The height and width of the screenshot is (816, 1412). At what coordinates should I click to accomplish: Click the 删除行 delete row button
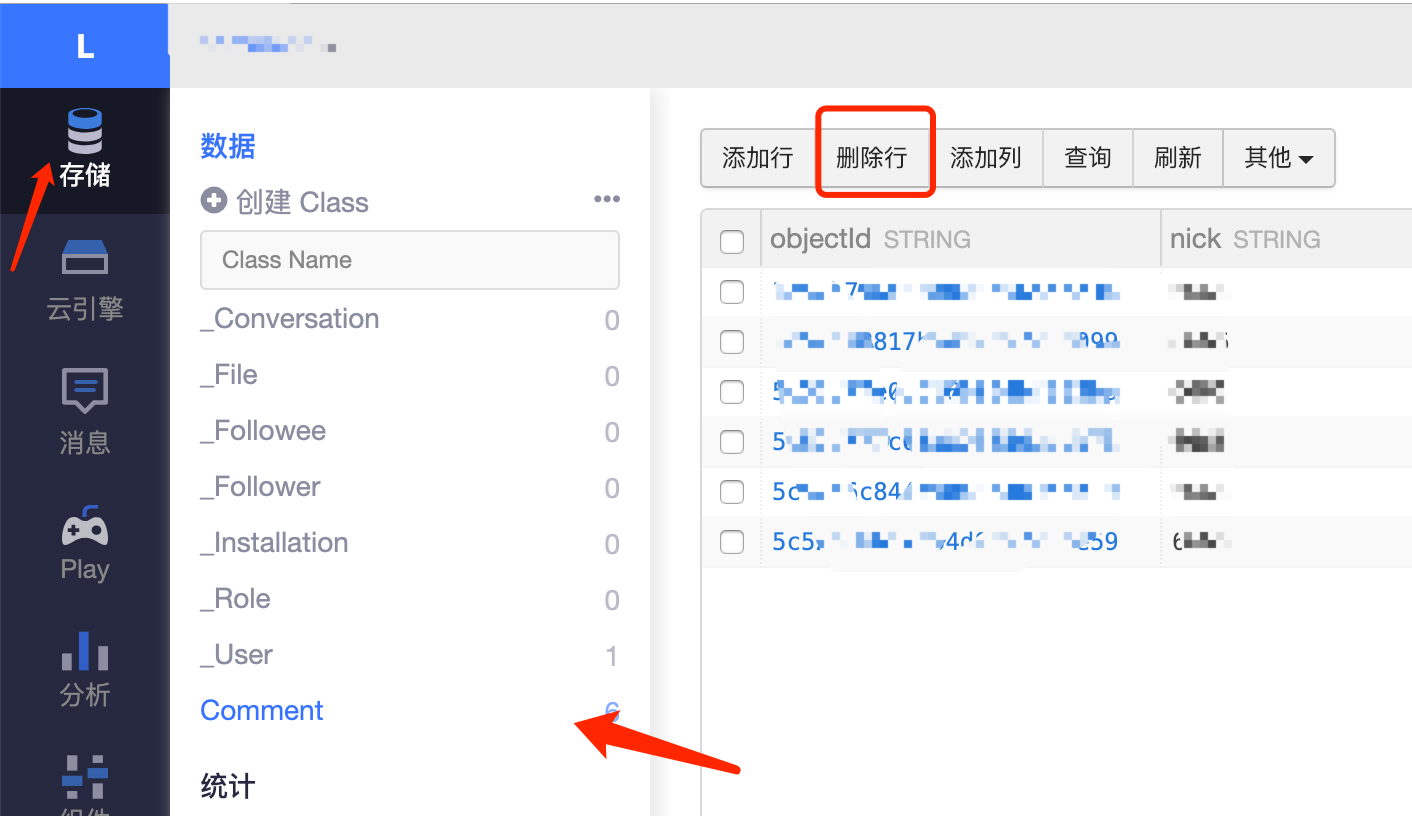[x=871, y=158]
